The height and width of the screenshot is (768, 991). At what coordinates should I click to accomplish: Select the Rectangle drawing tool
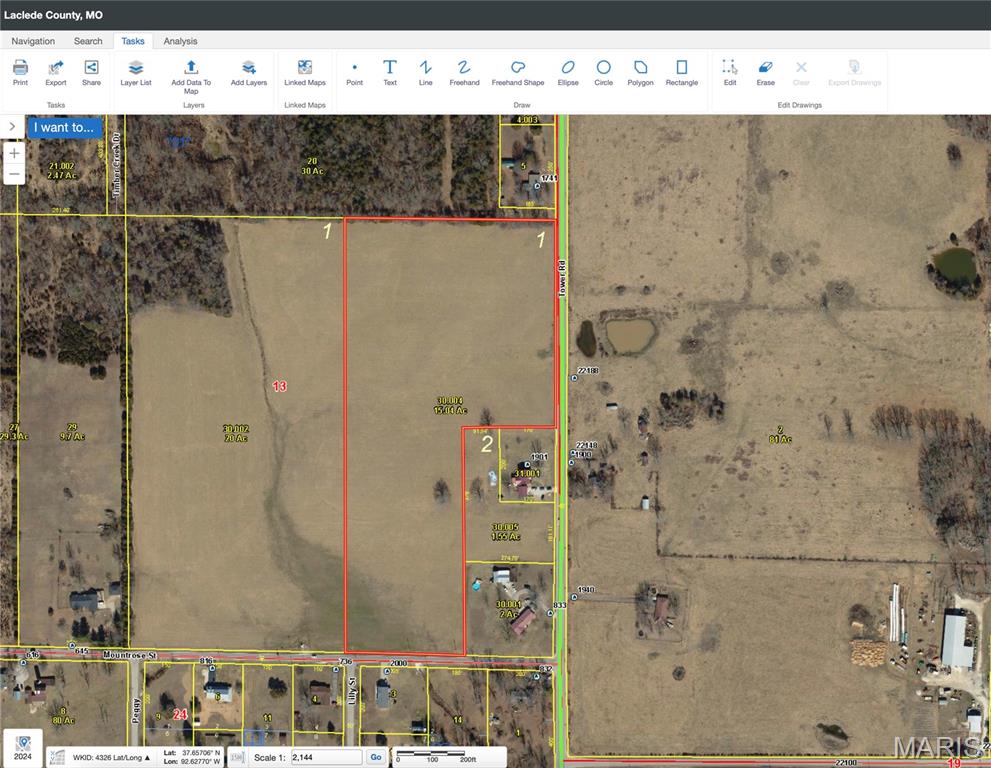[x=682, y=70]
